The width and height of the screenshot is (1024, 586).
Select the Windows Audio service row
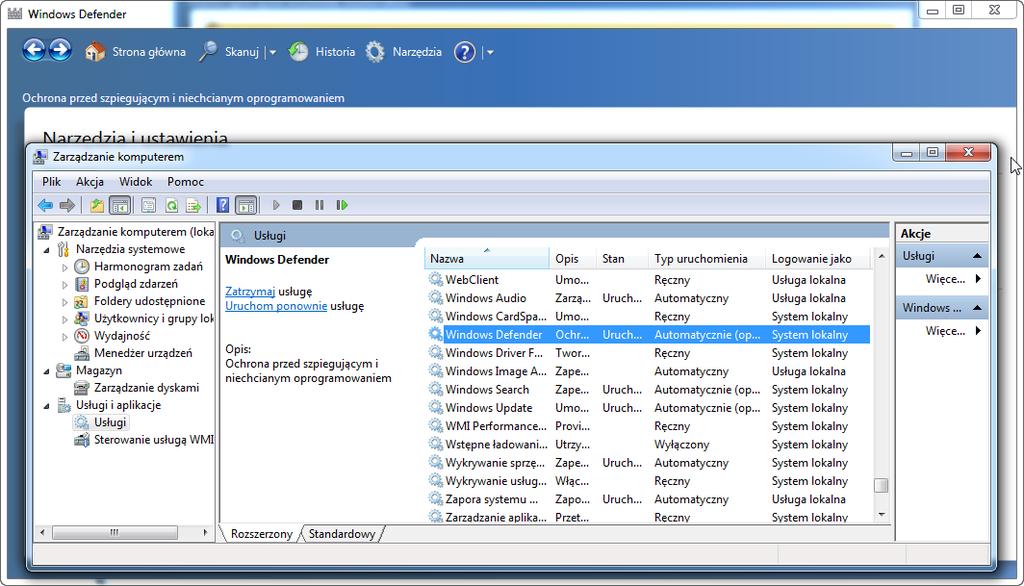tap(648, 298)
